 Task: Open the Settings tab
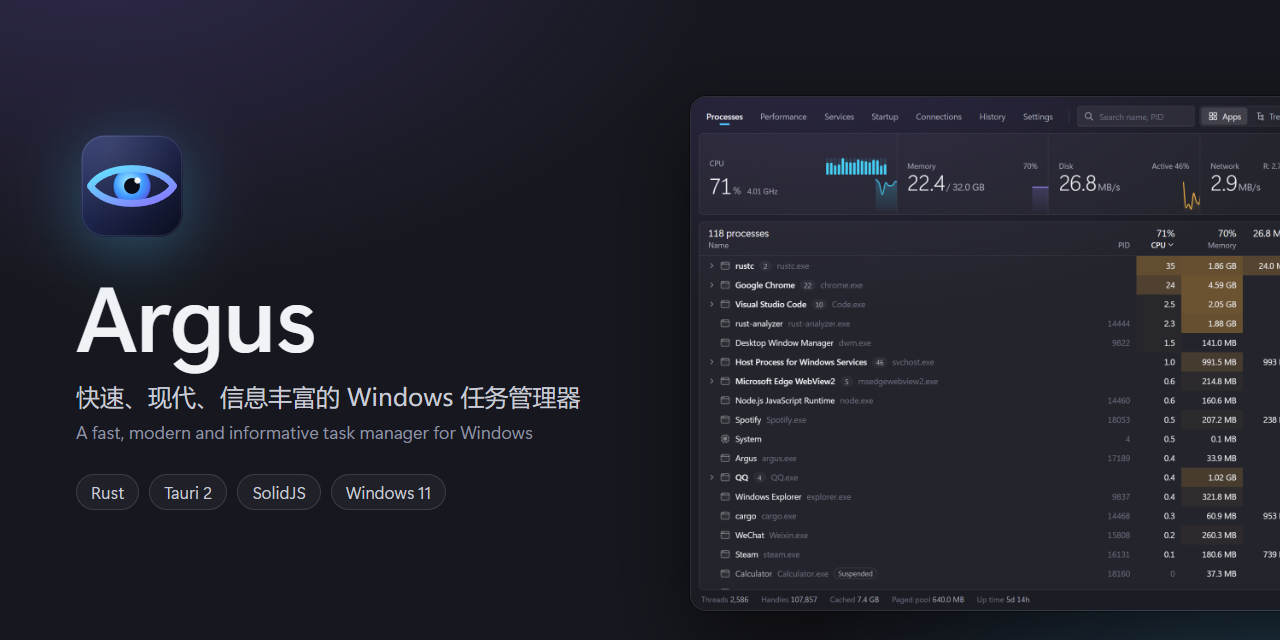tap(1038, 117)
